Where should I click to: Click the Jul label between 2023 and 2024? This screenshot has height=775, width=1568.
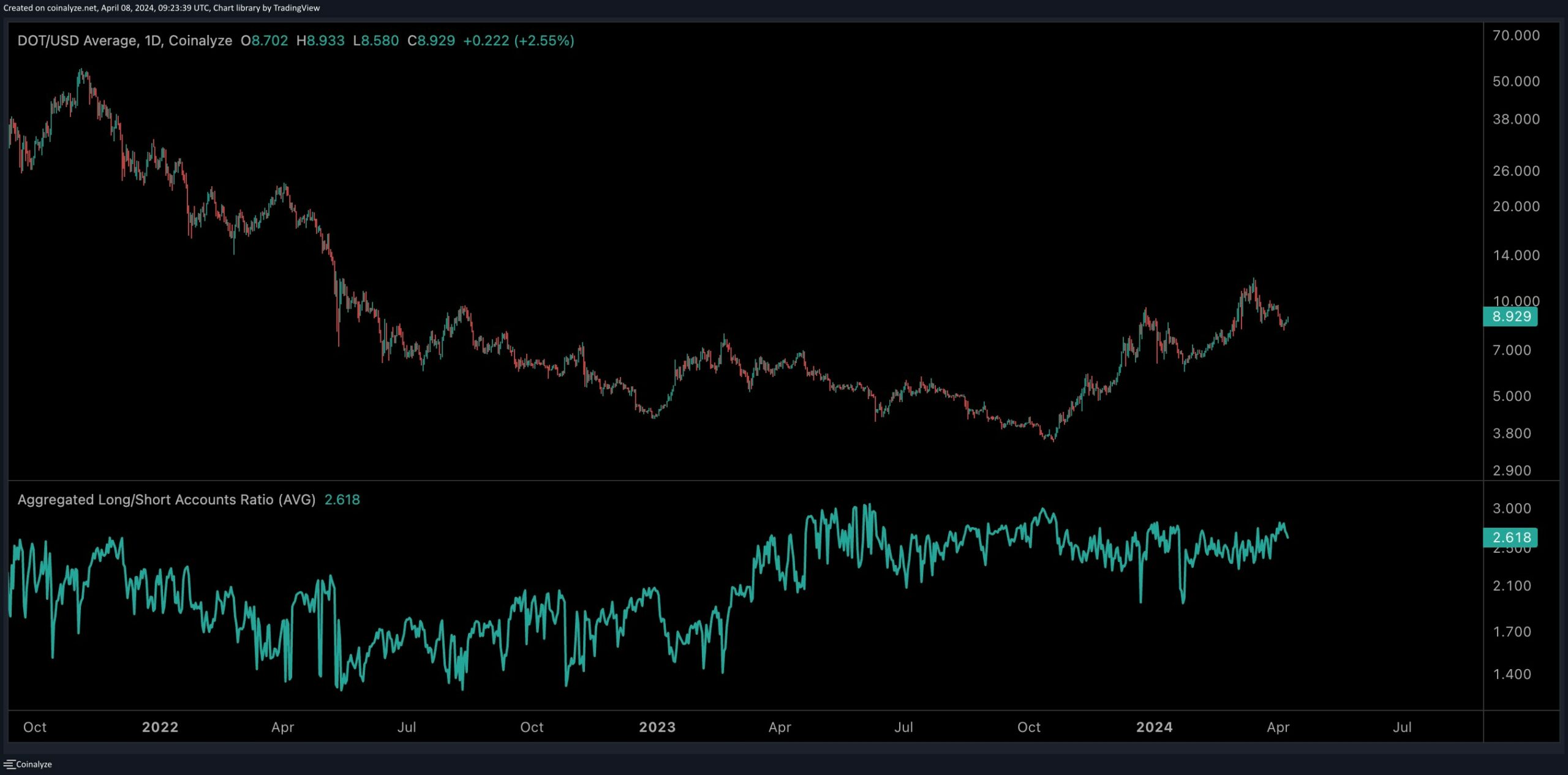[x=904, y=727]
